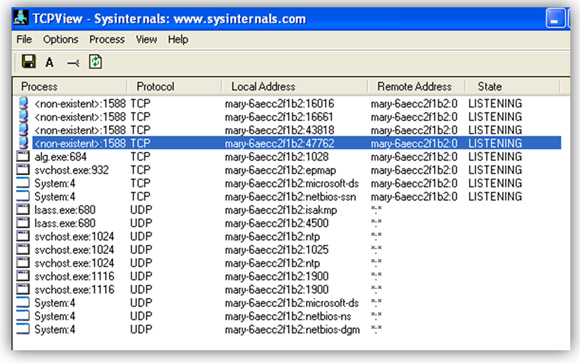This screenshot has height=363, width=580.
Task: Click process icon on port 43818 row
Action: (23, 130)
